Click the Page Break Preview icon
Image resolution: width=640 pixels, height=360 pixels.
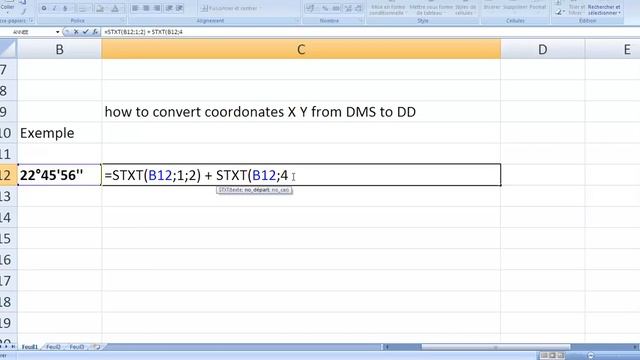coord(561,356)
